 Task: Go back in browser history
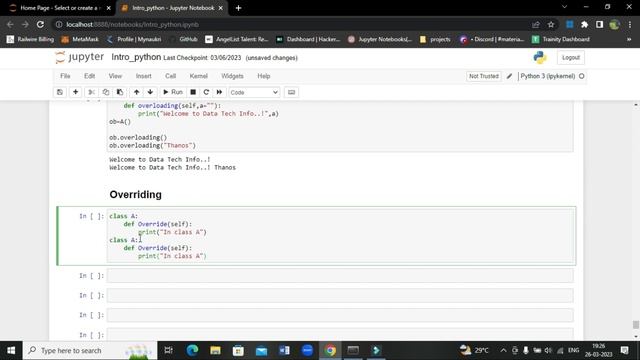10,24
